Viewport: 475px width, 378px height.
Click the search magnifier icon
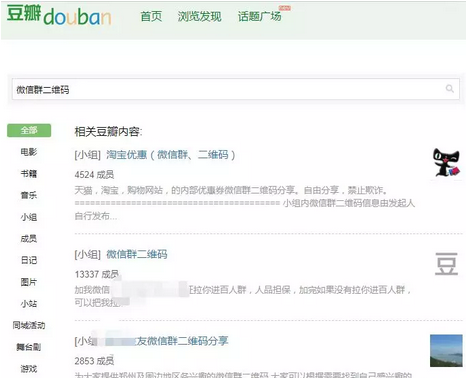(x=450, y=89)
